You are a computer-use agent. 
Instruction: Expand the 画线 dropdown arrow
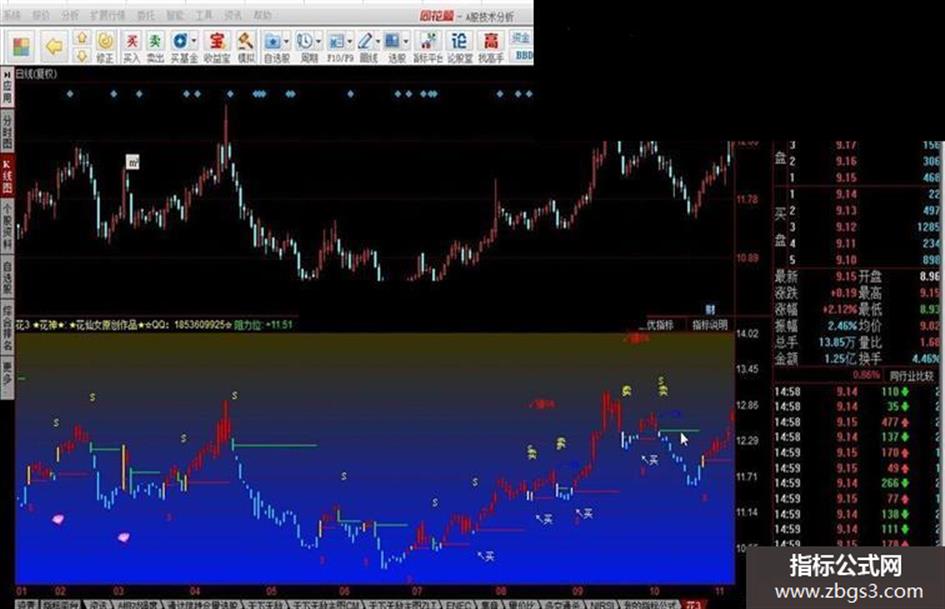378,41
